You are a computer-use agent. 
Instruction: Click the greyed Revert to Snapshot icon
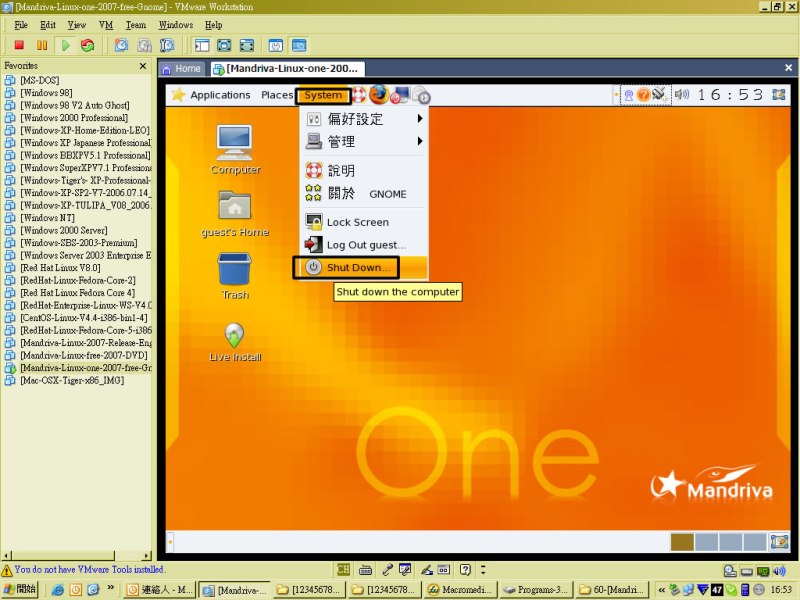[x=144, y=45]
